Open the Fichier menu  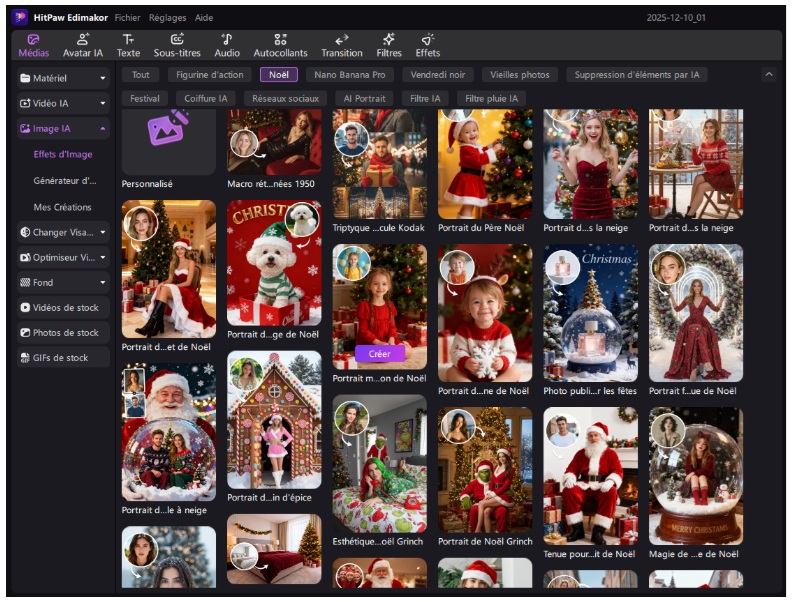click(x=127, y=18)
